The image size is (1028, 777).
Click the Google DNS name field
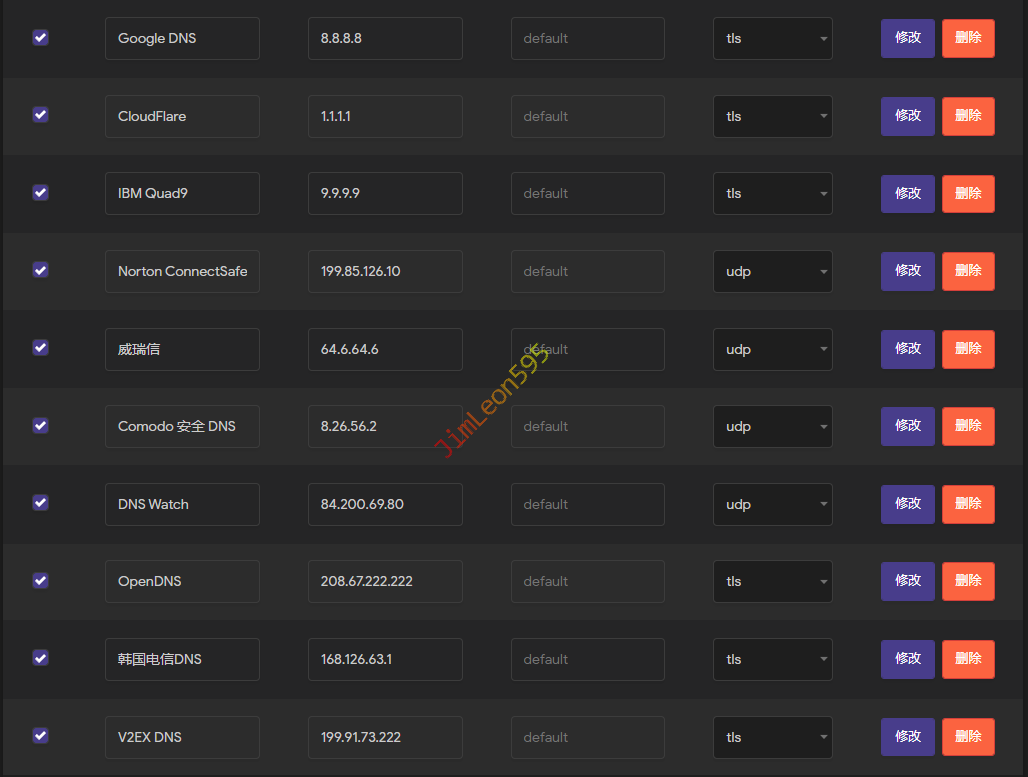[182, 39]
